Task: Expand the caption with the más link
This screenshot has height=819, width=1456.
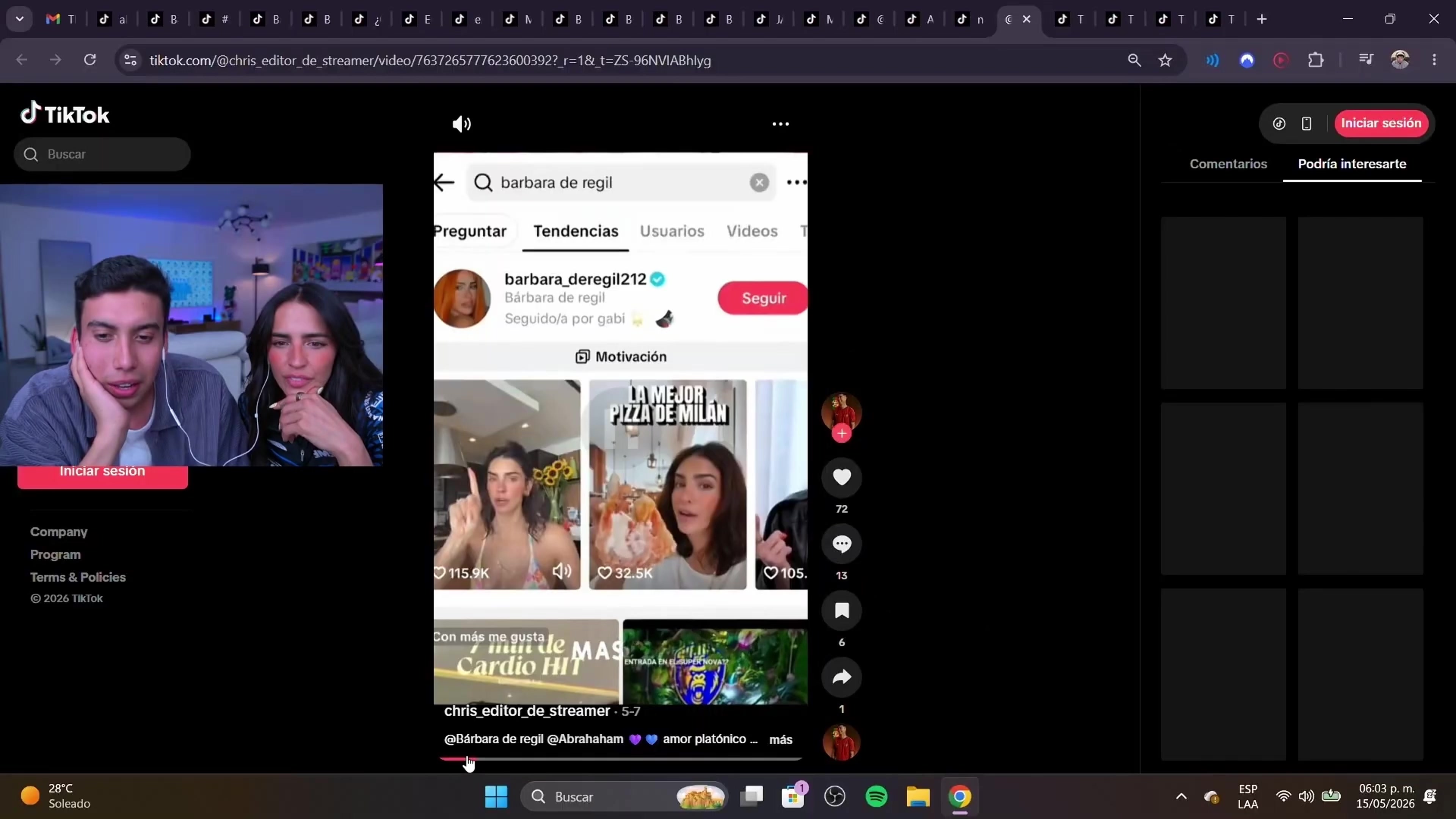Action: [781, 740]
